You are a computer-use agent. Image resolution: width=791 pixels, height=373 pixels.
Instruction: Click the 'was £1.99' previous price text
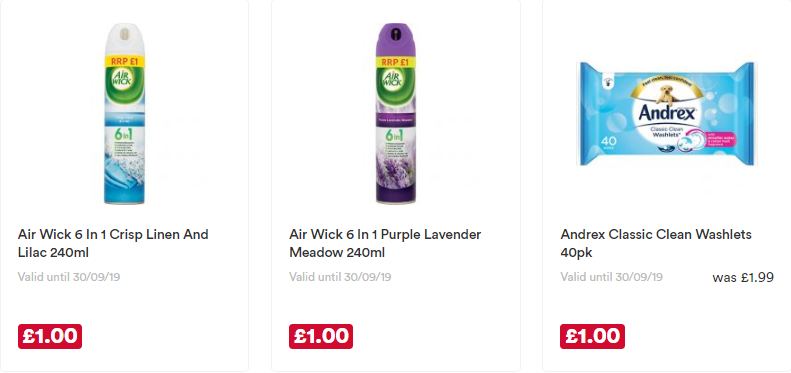(743, 278)
